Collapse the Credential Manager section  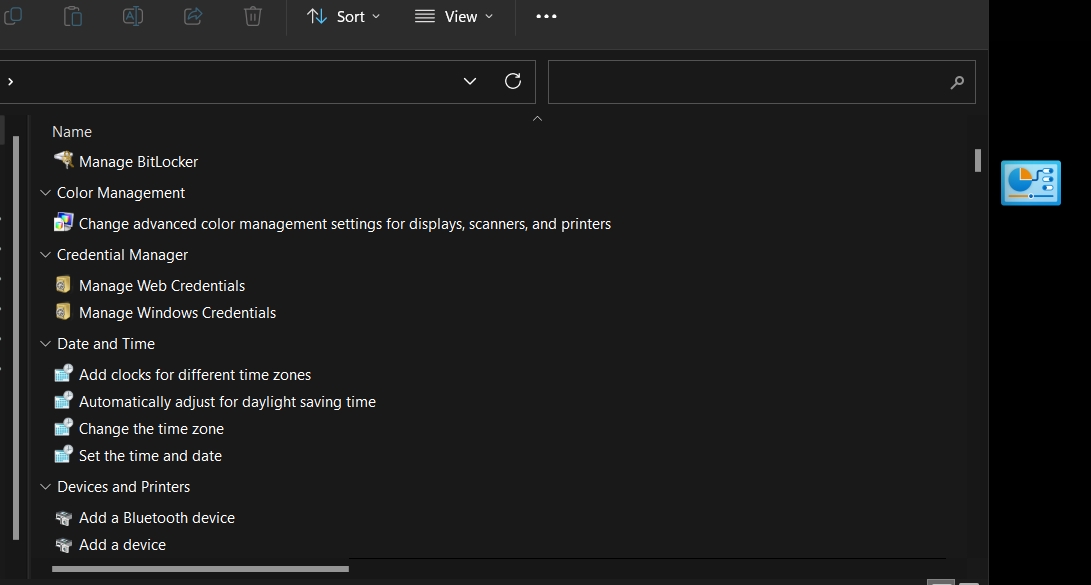point(44,254)
